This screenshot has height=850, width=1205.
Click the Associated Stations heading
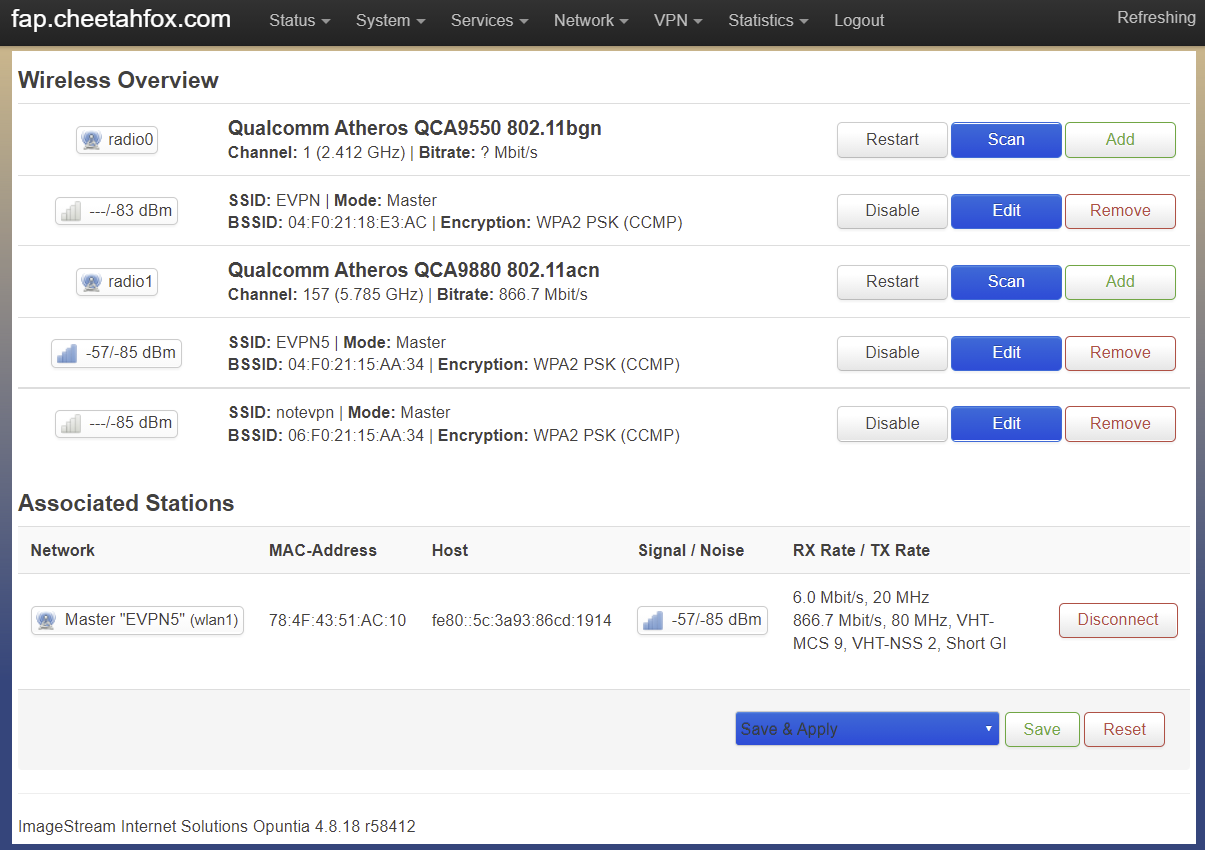[126, 504]
